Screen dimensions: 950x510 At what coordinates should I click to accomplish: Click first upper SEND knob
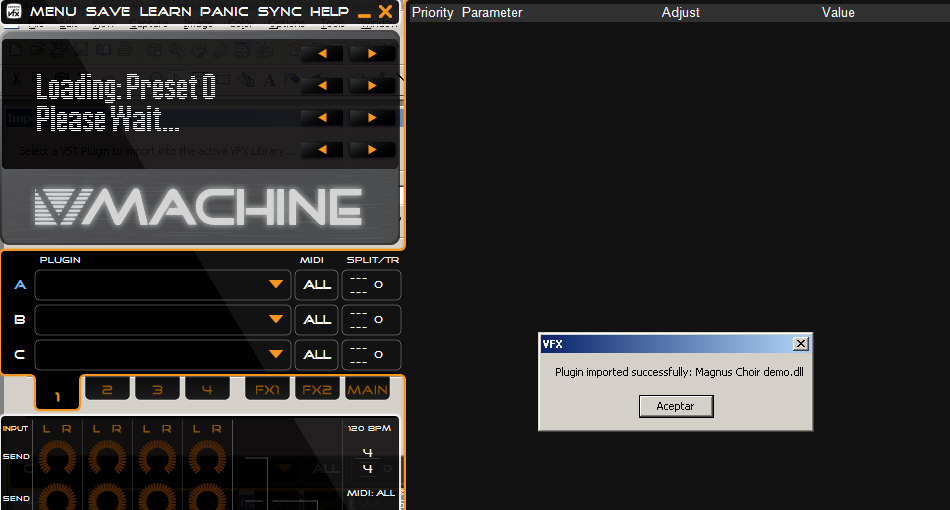click(x=58, y=458)
